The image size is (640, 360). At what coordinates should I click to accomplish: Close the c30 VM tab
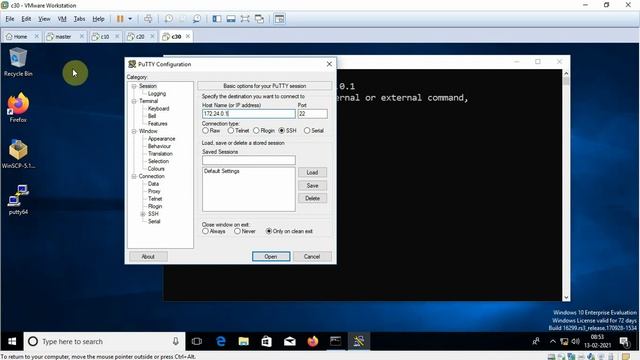point(188,36)
